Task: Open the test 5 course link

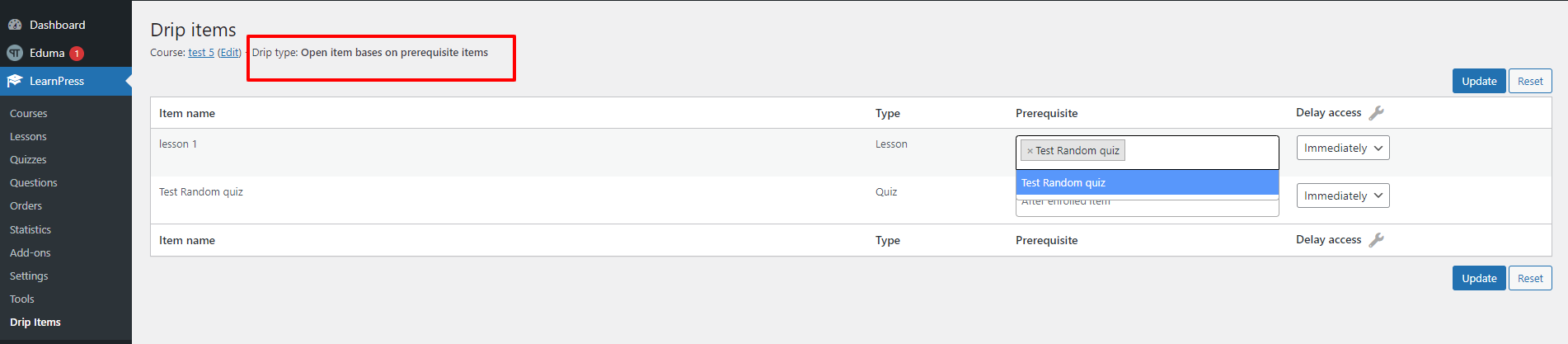Action: (x=201, y=52)
